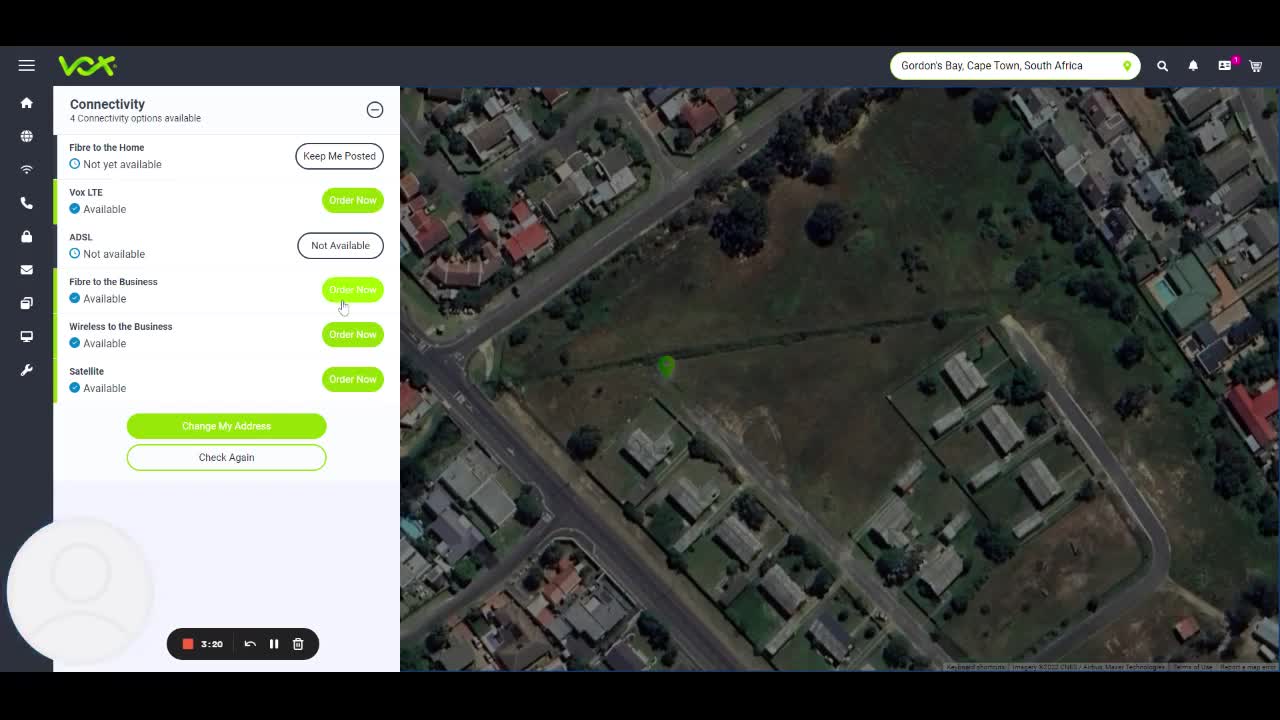Open the globe internet sidebar icon

[x=27, y=136]
